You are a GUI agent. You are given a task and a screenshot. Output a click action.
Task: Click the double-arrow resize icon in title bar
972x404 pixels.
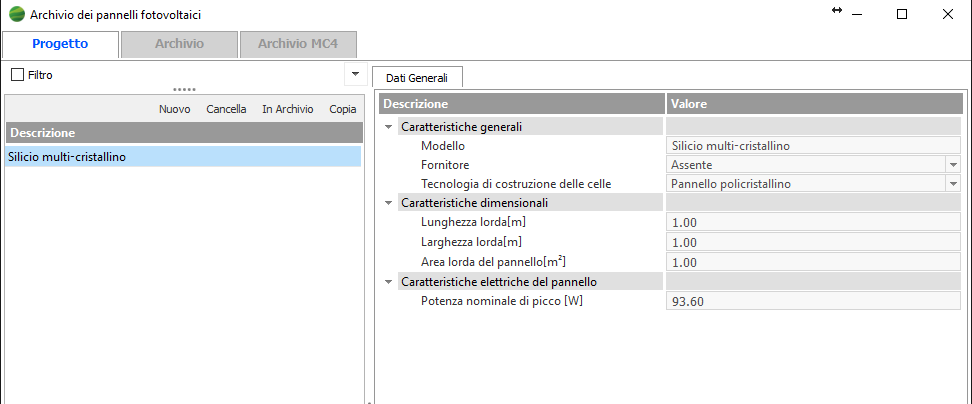[x=837, y=11]
